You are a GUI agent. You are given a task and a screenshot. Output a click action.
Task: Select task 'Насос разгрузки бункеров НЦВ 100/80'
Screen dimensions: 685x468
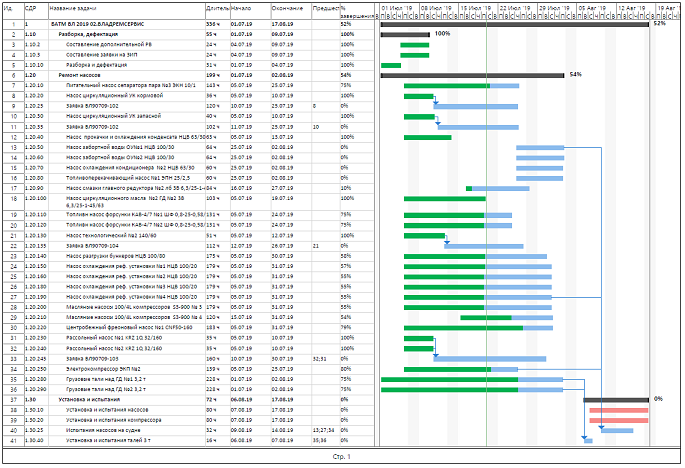point(116,256)
